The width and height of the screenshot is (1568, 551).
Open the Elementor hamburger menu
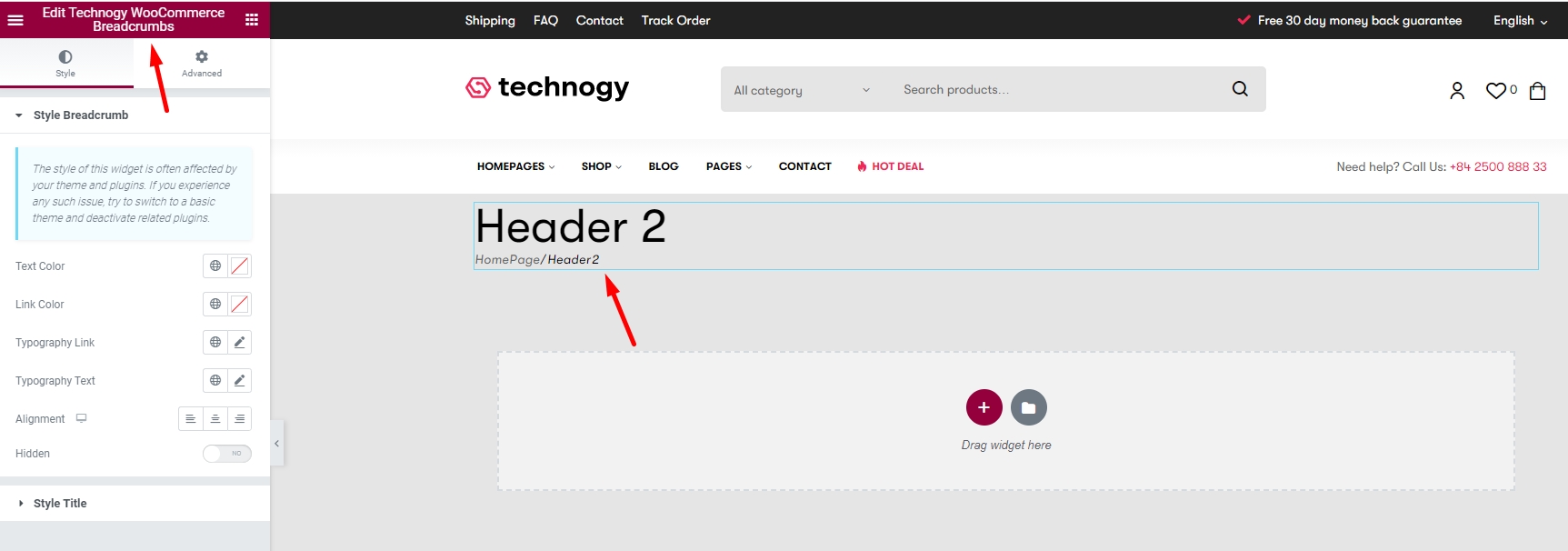15,19
